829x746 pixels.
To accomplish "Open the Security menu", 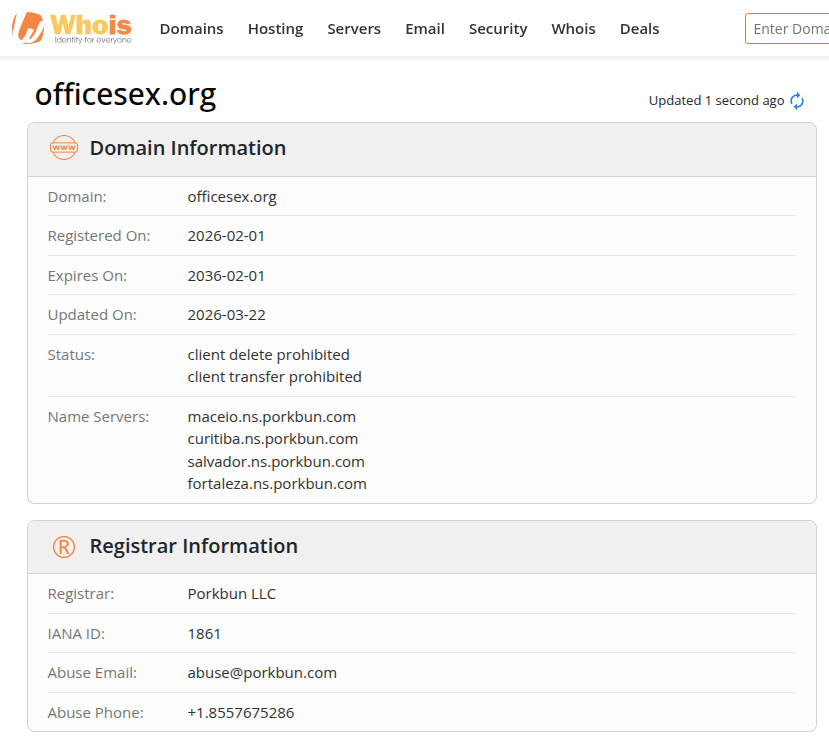I will (x=498, y=29).
